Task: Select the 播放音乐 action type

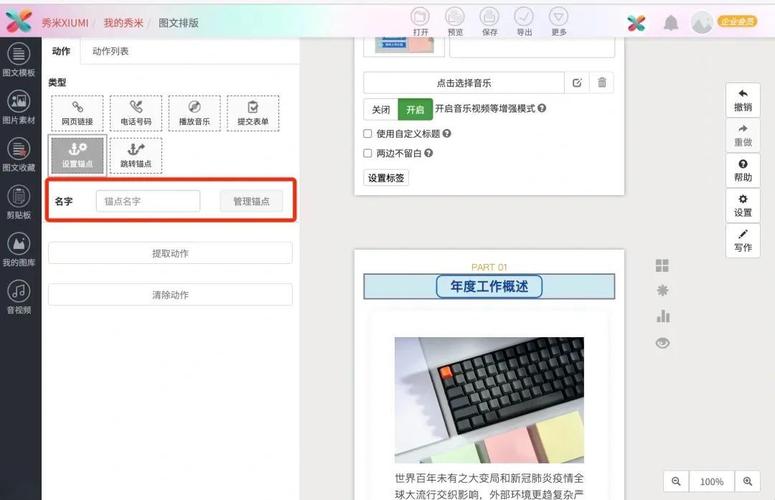Action: pos(194,113)
